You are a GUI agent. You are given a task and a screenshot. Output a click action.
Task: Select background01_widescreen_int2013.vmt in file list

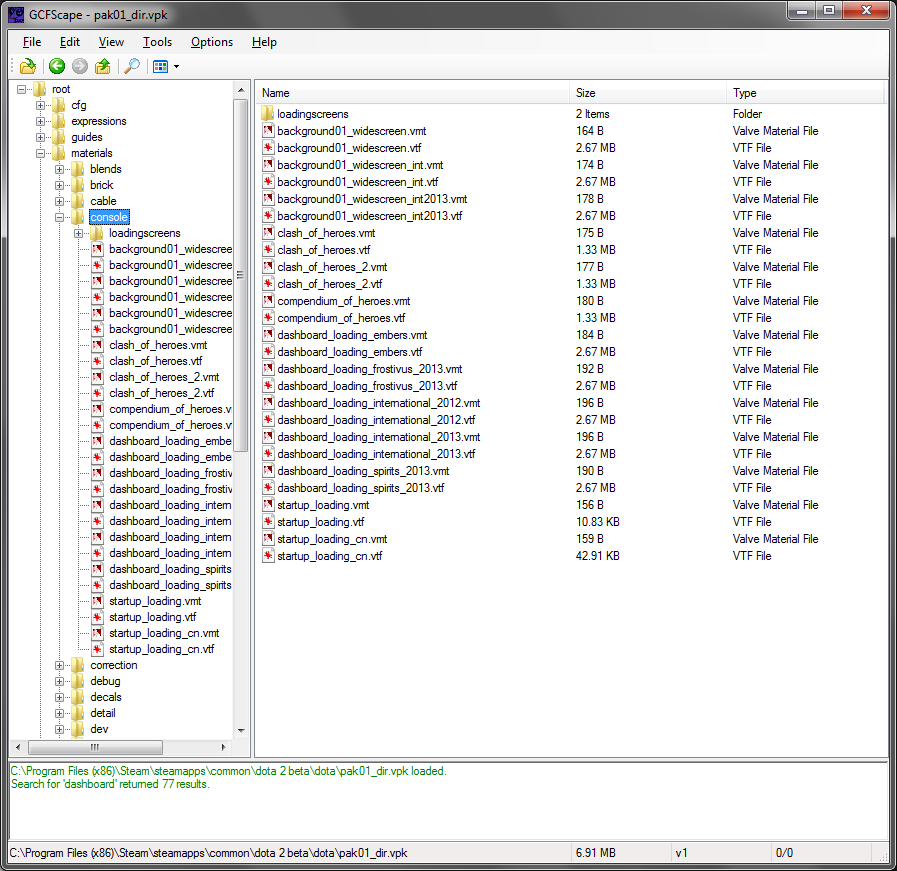(x=372, y=199)
